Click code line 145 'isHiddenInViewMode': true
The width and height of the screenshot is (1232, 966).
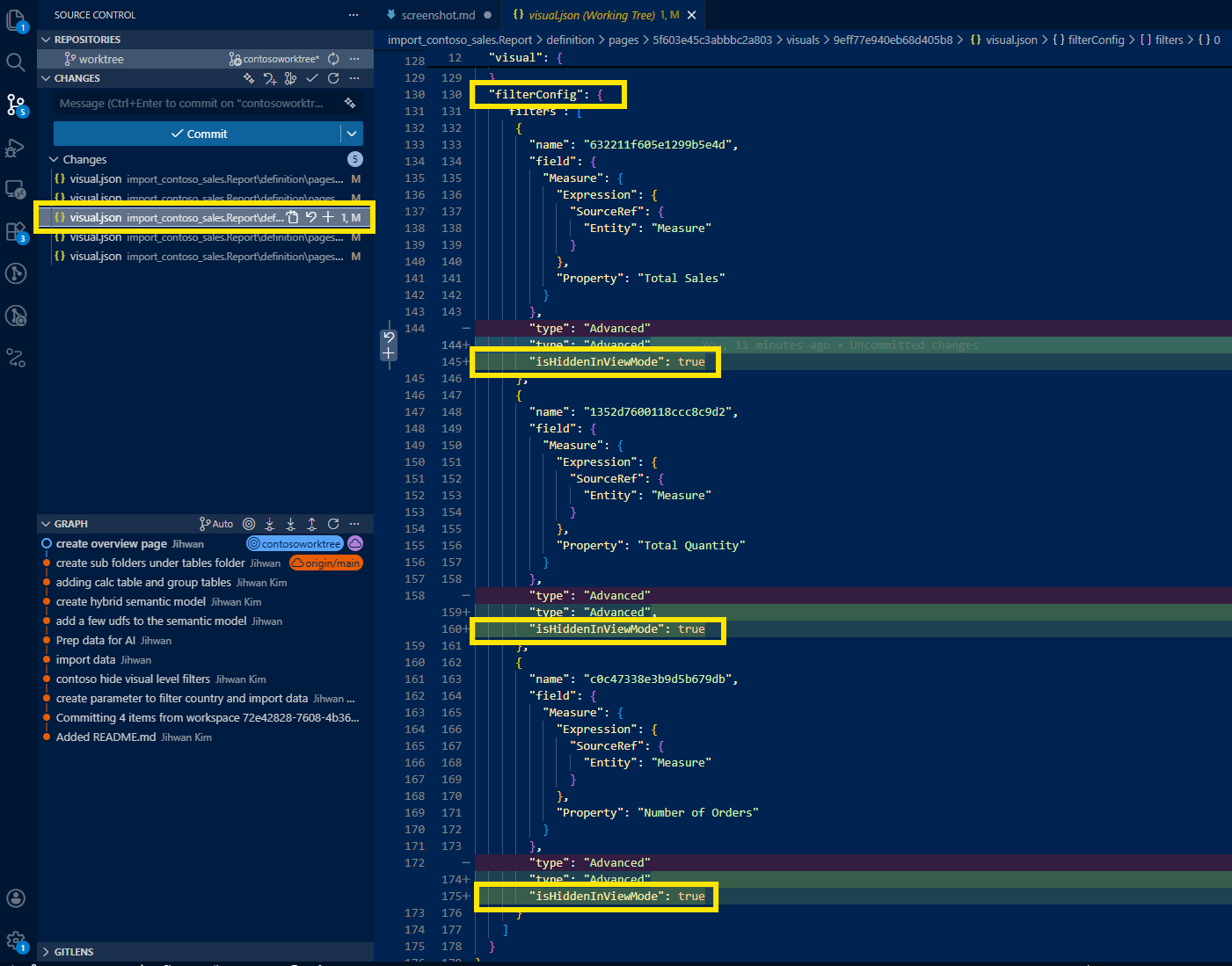tap(616, 361)
